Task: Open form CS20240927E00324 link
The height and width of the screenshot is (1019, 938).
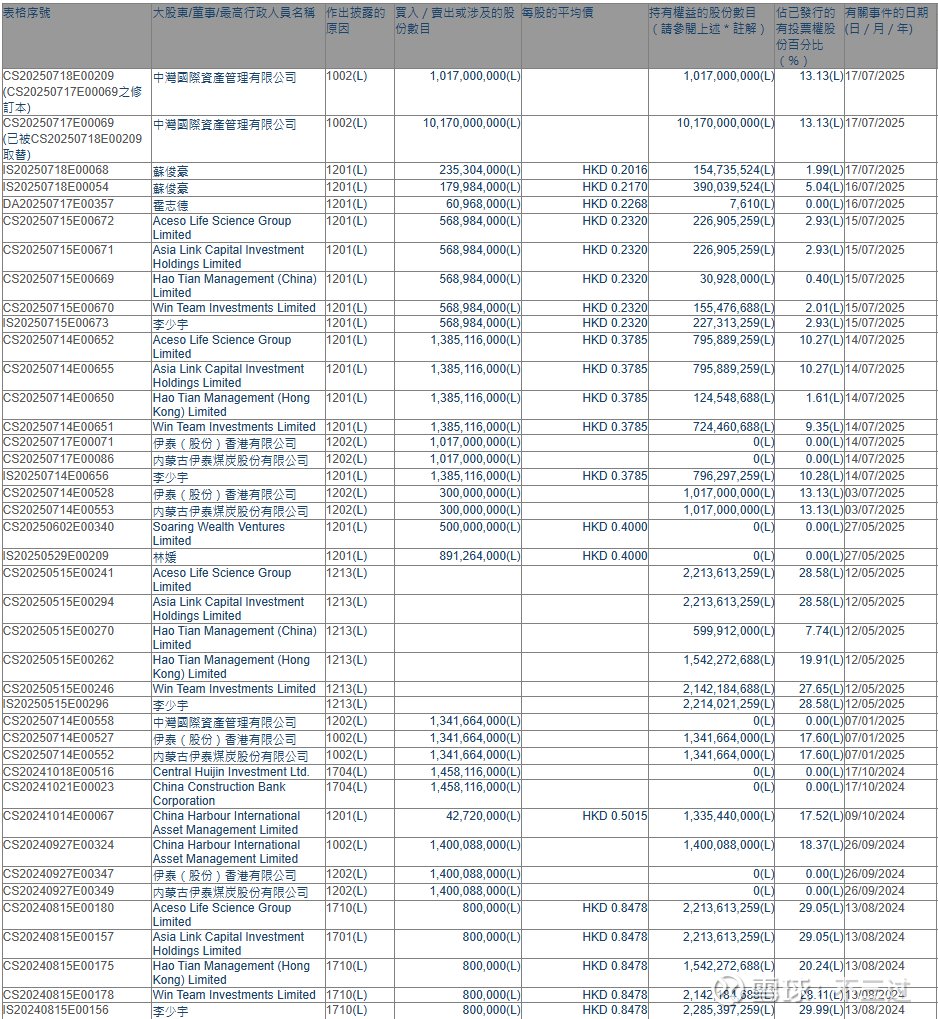Action: pos(59,845)
